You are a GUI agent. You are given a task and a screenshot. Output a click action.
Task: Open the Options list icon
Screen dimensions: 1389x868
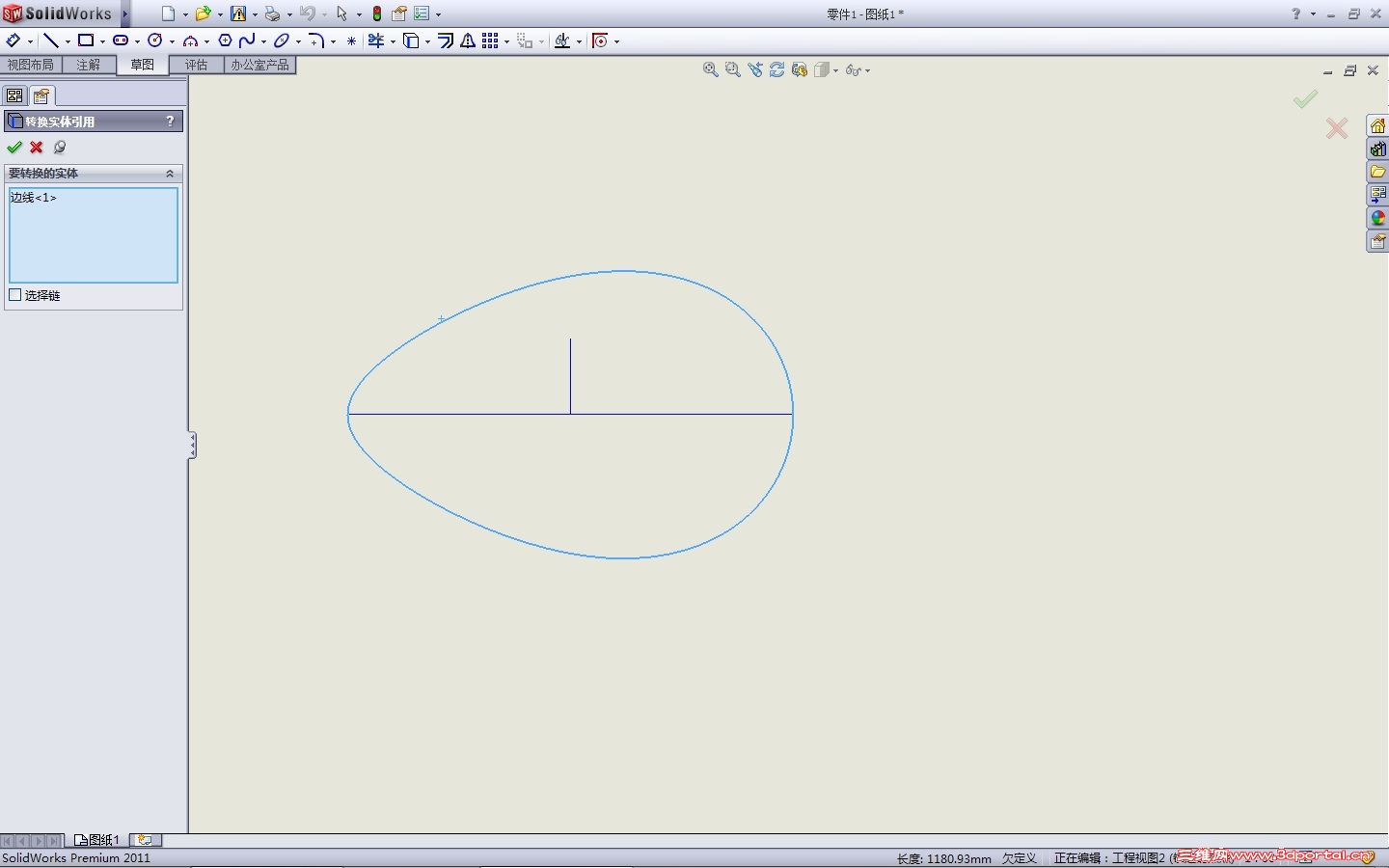click(x=422, y=14)
